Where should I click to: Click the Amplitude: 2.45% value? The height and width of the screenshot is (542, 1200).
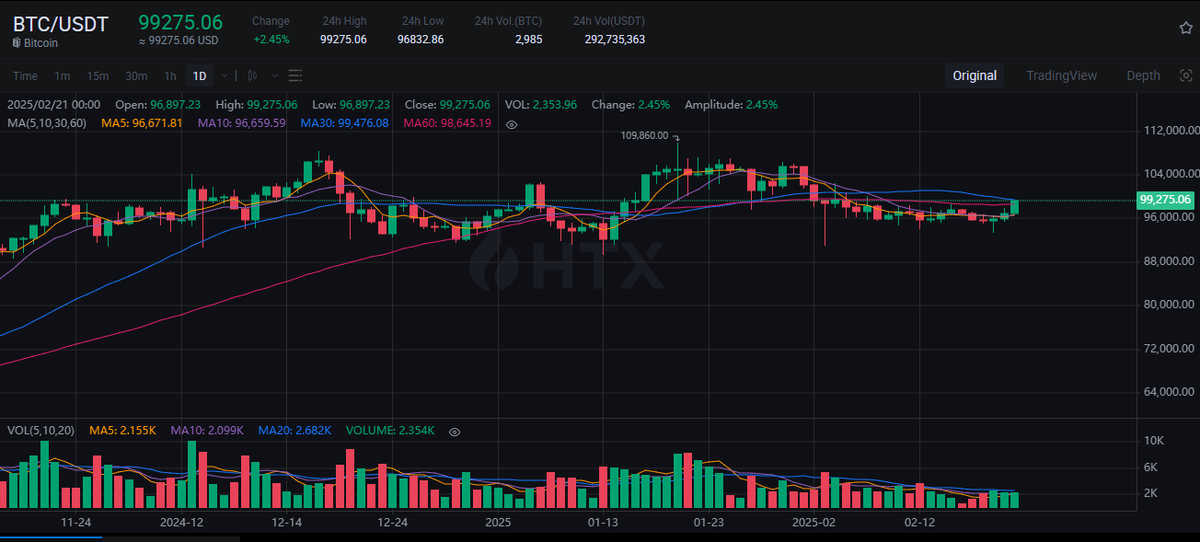[731, 104]
